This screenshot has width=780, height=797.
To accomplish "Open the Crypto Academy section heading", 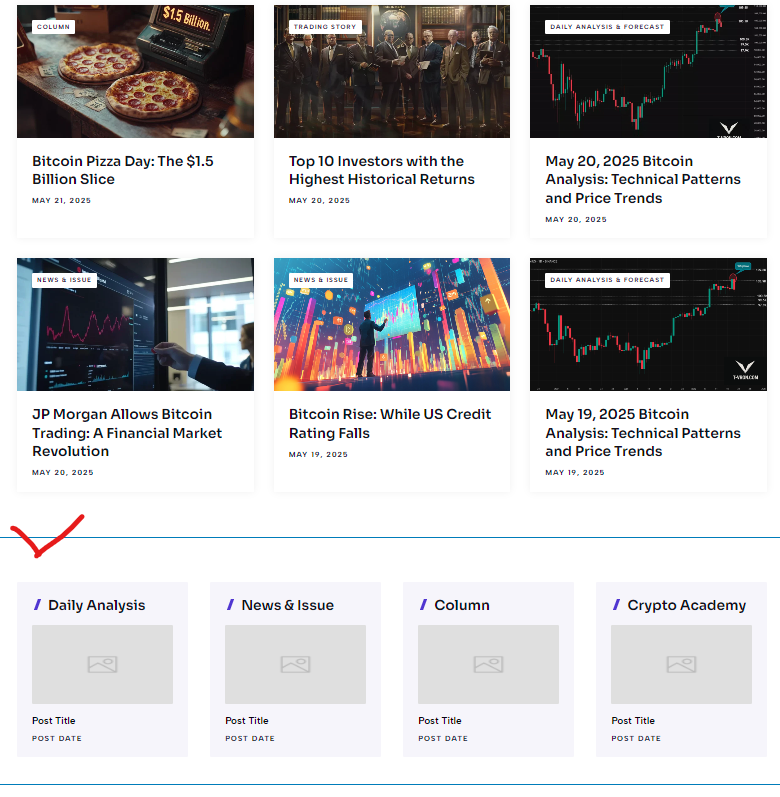I will 687,605.
